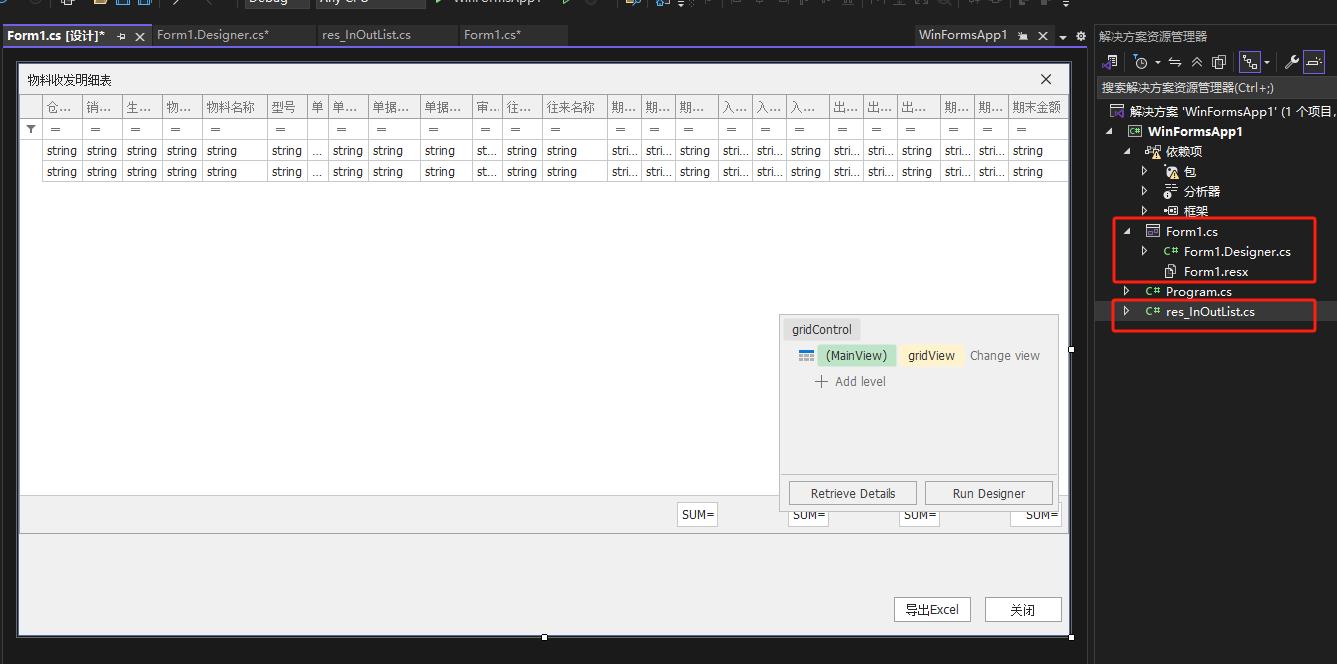Open the Debug configuration dropdown

[x=275, y=3]
